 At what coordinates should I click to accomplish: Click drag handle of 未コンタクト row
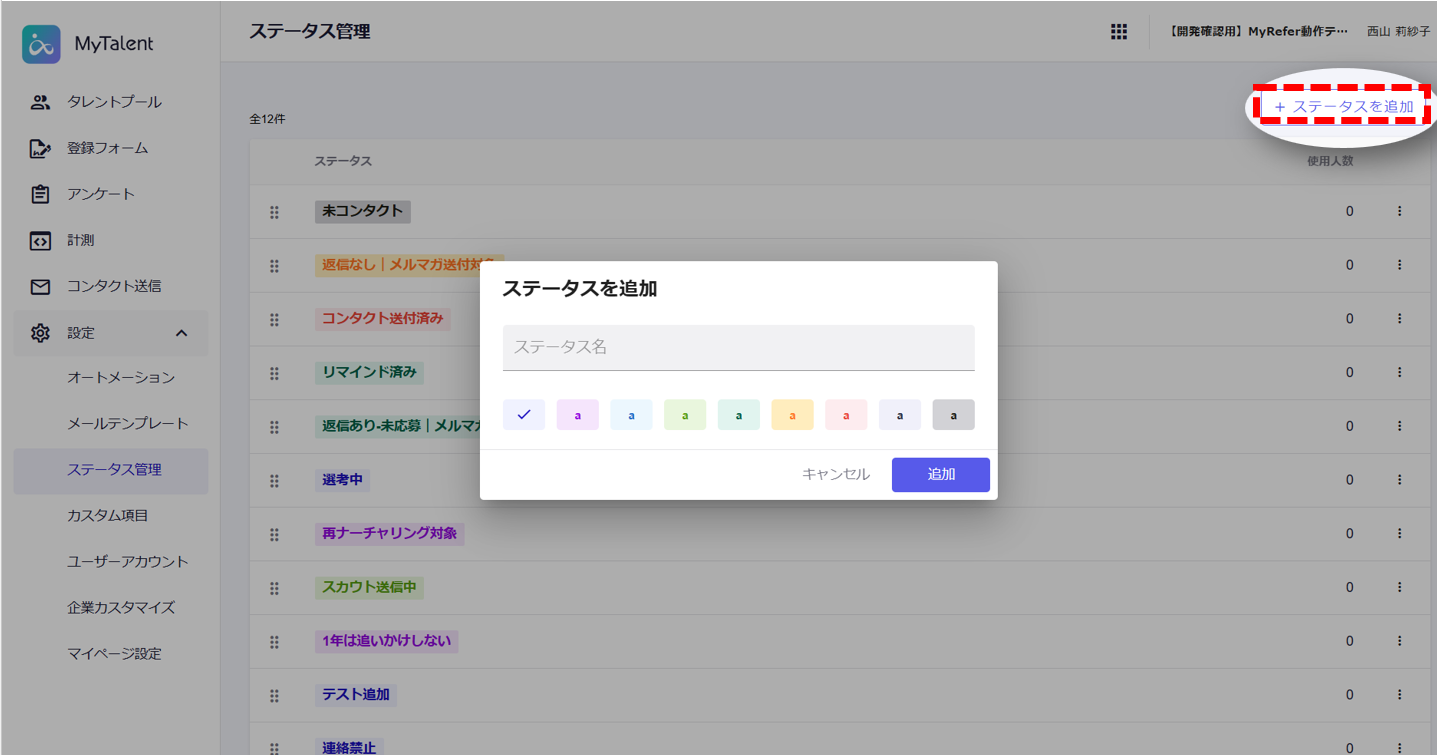click(x=274, y=212)
